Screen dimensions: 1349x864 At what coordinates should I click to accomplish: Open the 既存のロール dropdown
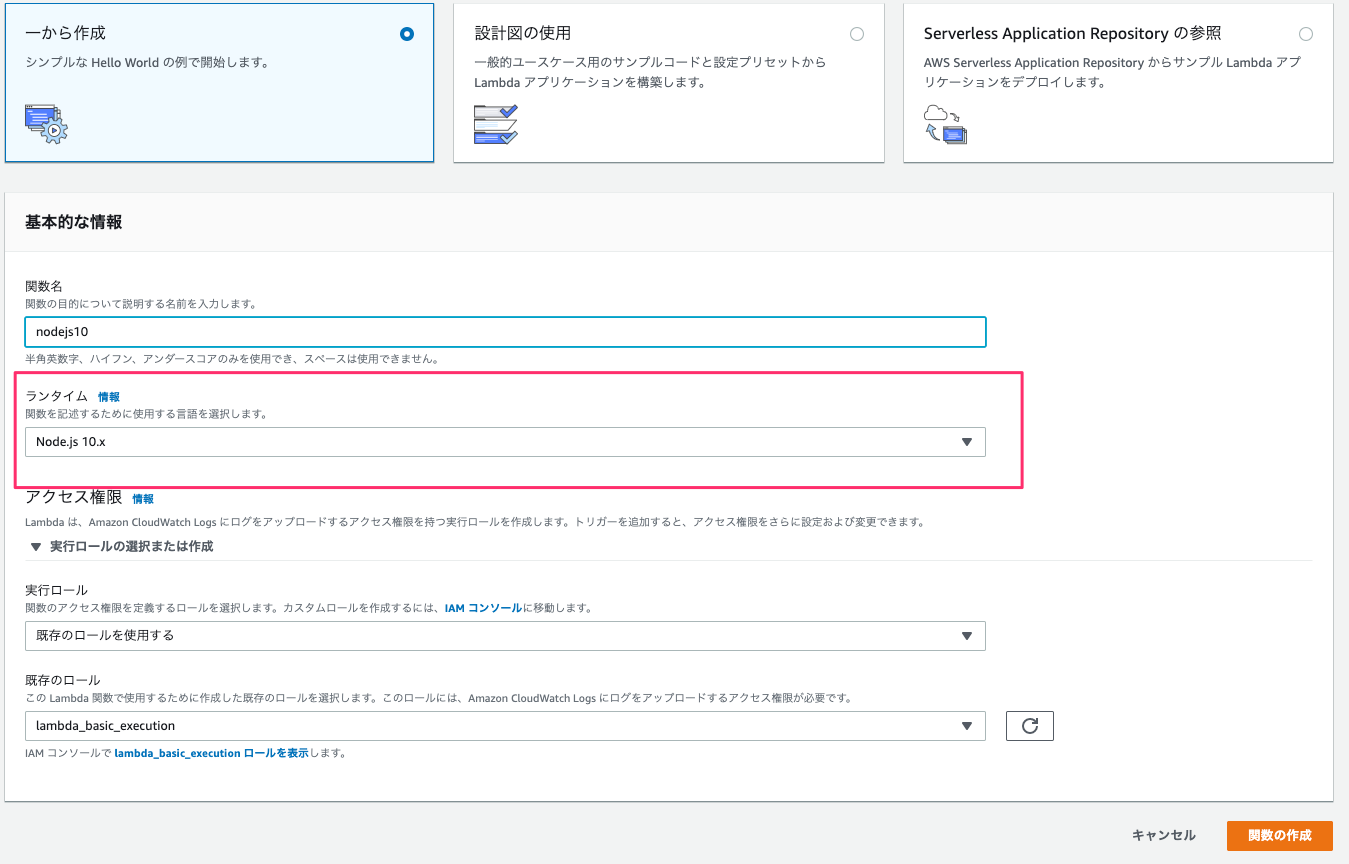point(505,725)
